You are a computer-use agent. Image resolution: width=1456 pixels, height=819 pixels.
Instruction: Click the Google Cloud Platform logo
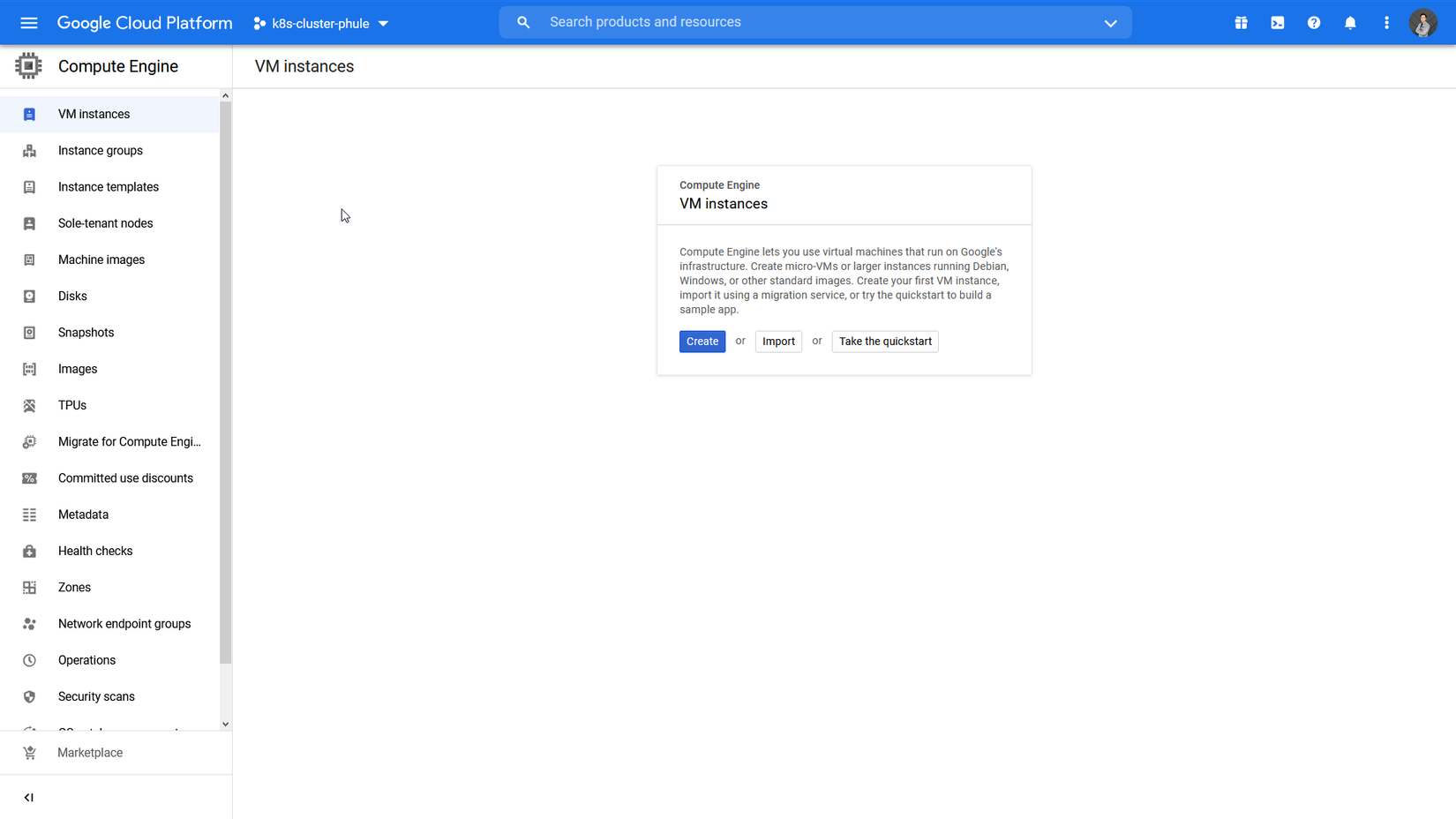145,23
